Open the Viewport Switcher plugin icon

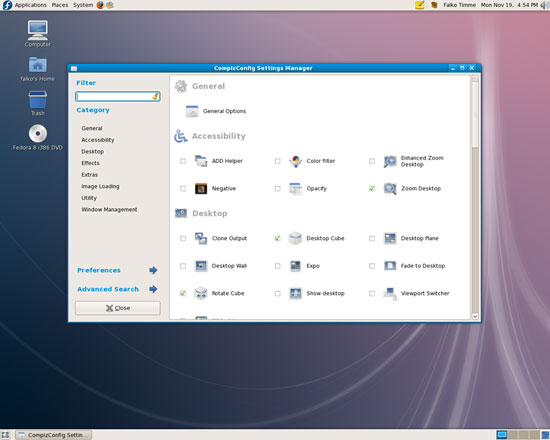coord(390,293)
